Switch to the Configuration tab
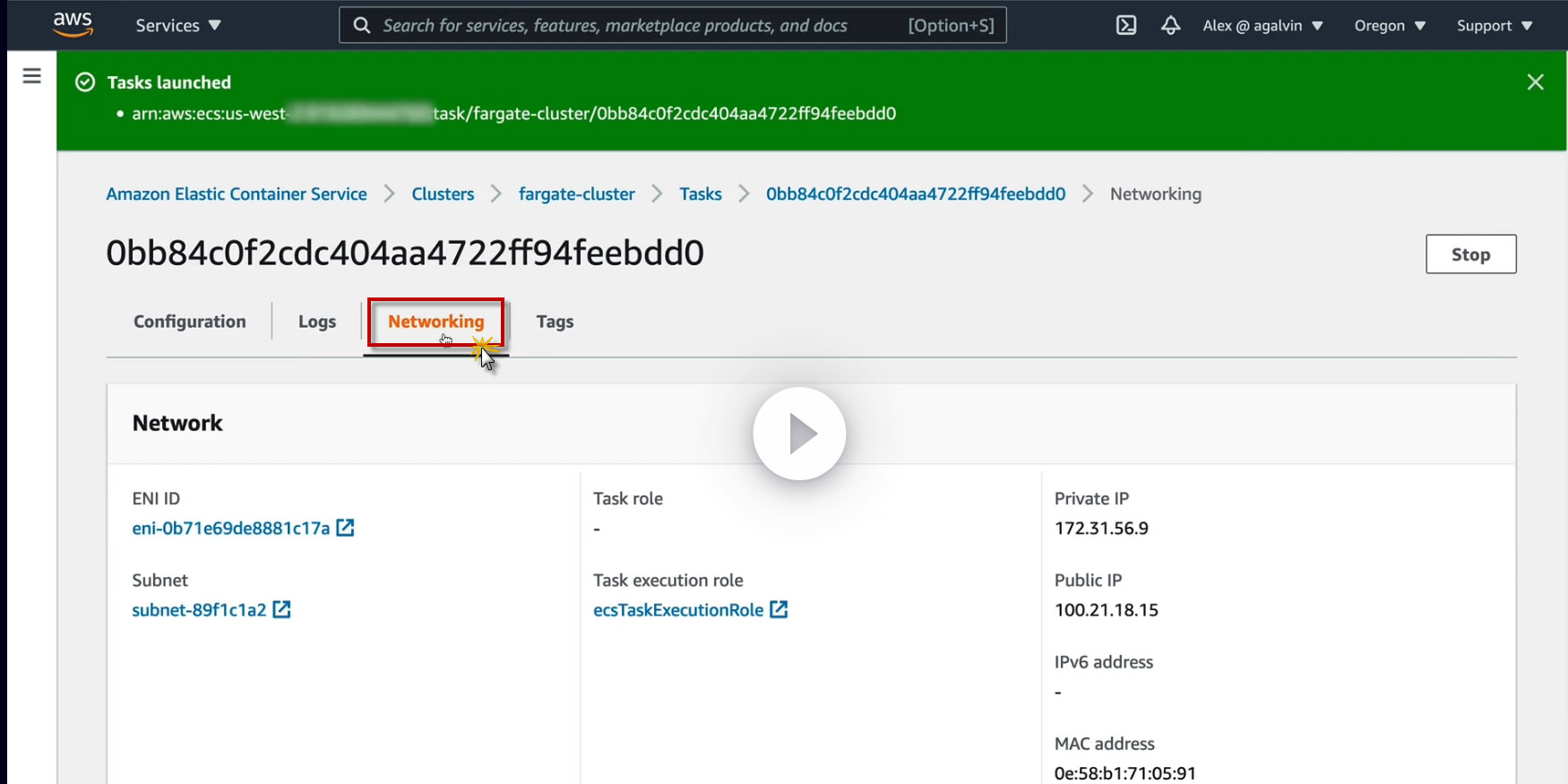The image size is (1568, 784). pos(190,322)
